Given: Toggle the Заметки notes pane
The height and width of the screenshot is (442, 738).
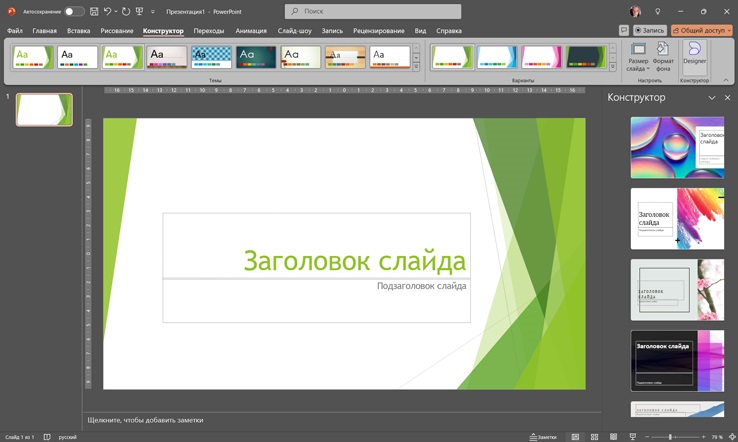Looking at the screenshot, I should [x=543, y=437].
